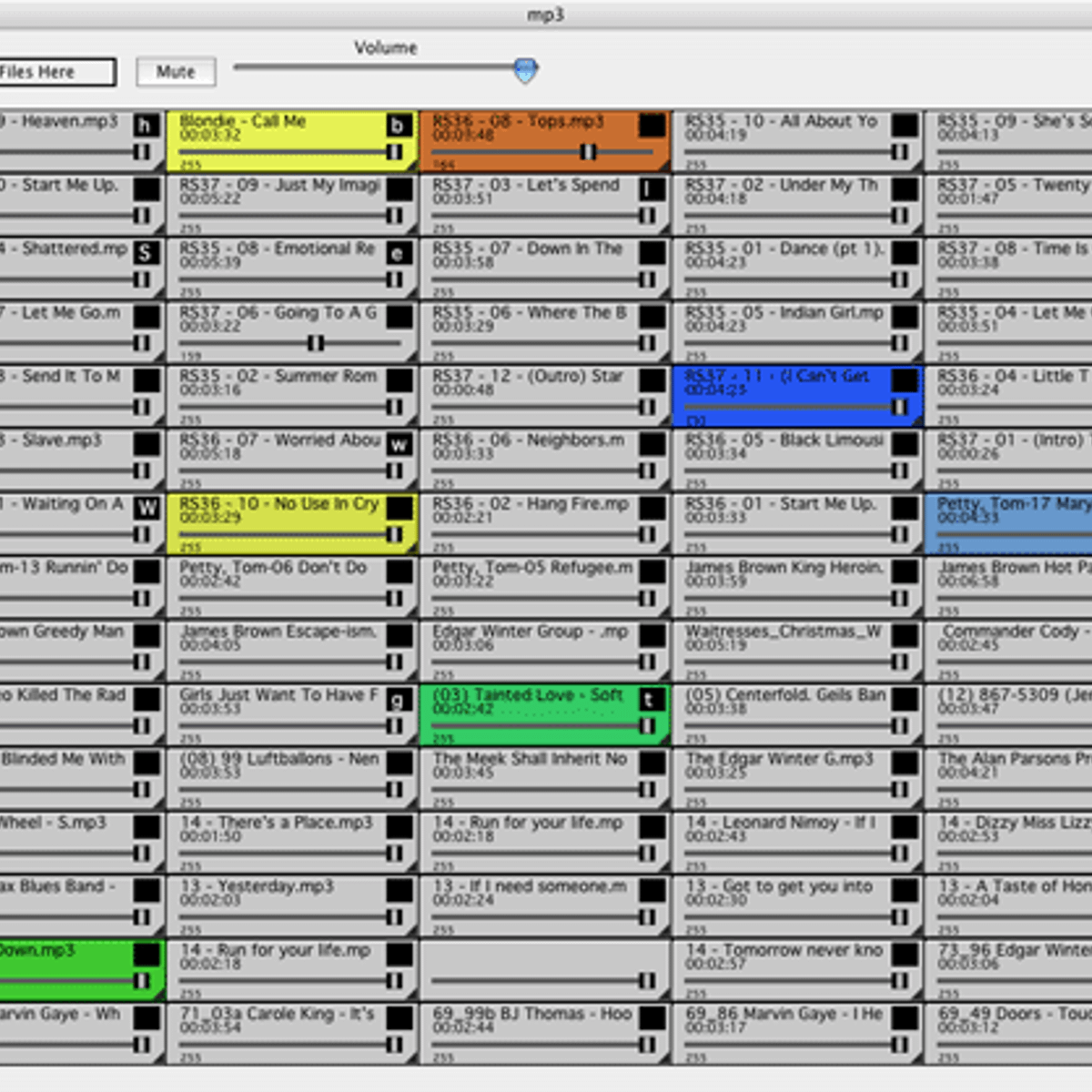Select the Petty, Tom-17 Mary cell
Screen dimensions: 1092x1092
1008,523
